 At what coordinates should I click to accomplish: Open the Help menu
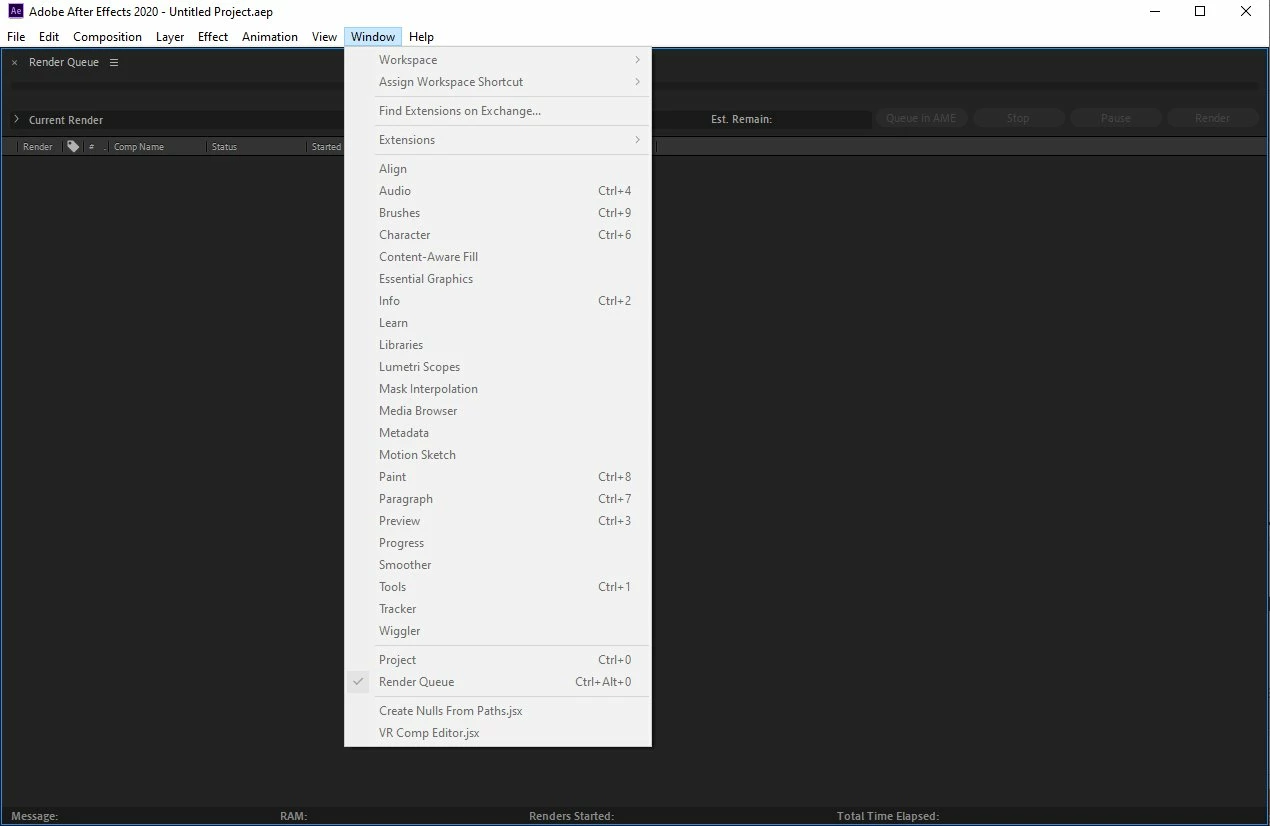pos(421,37)
